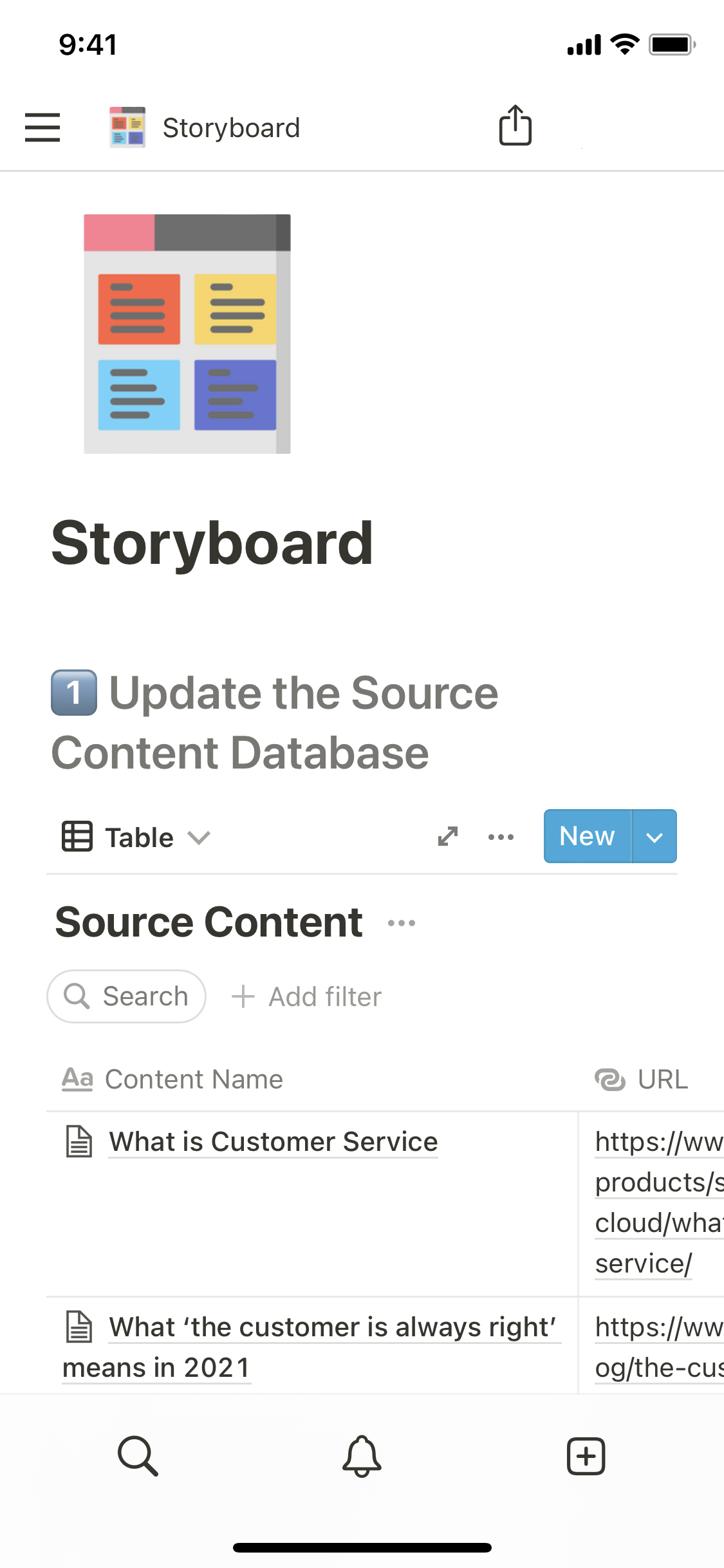The width and height of the screenshot is (724, 1568).
Task: Tap the share page icon
Action: pos(515,126)
